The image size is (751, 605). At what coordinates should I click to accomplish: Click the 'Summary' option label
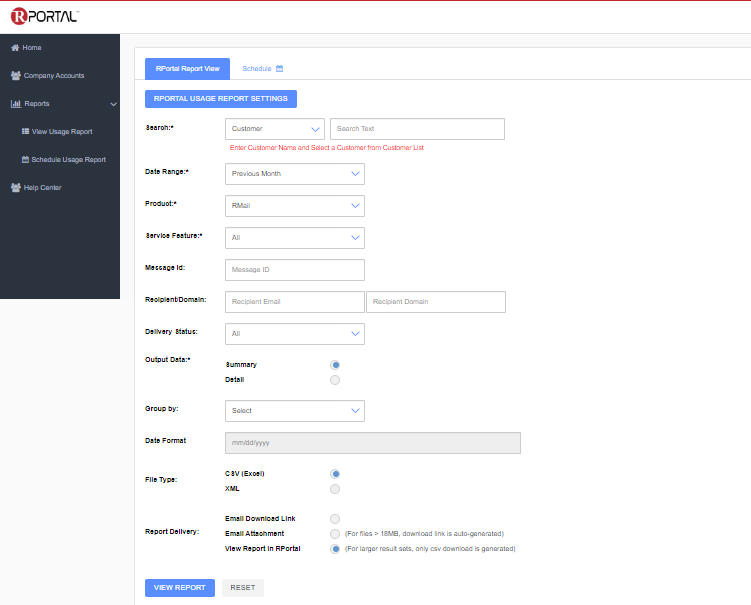(241, 365)
